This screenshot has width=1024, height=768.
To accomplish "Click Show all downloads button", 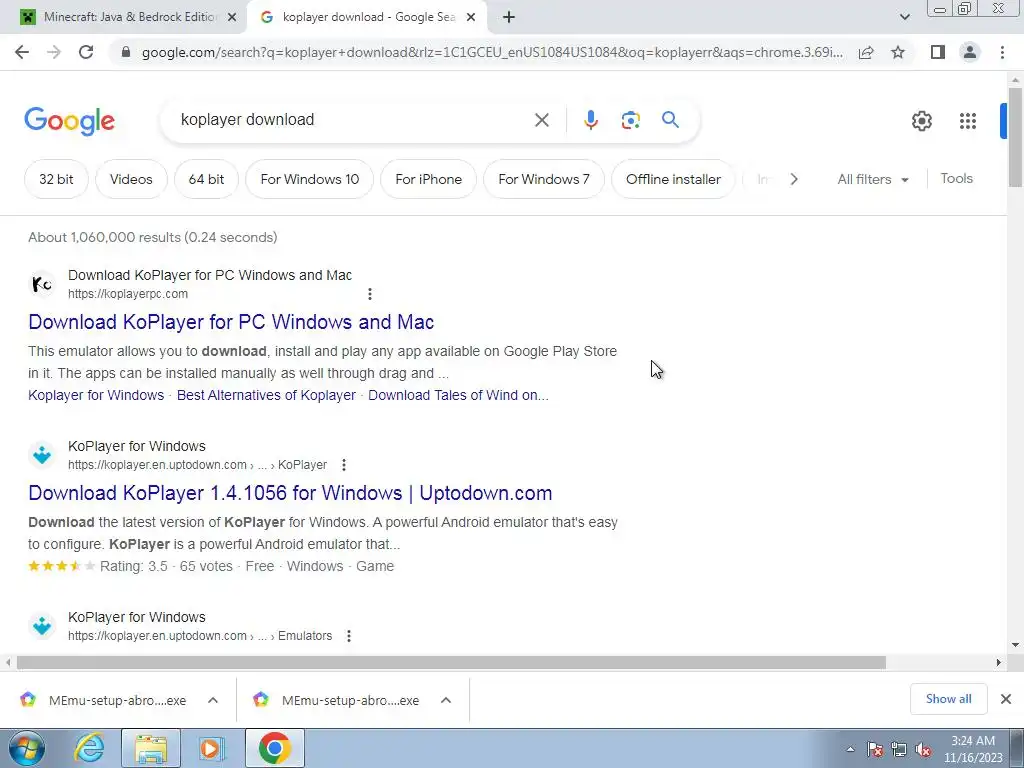I will tap(948, 699).
